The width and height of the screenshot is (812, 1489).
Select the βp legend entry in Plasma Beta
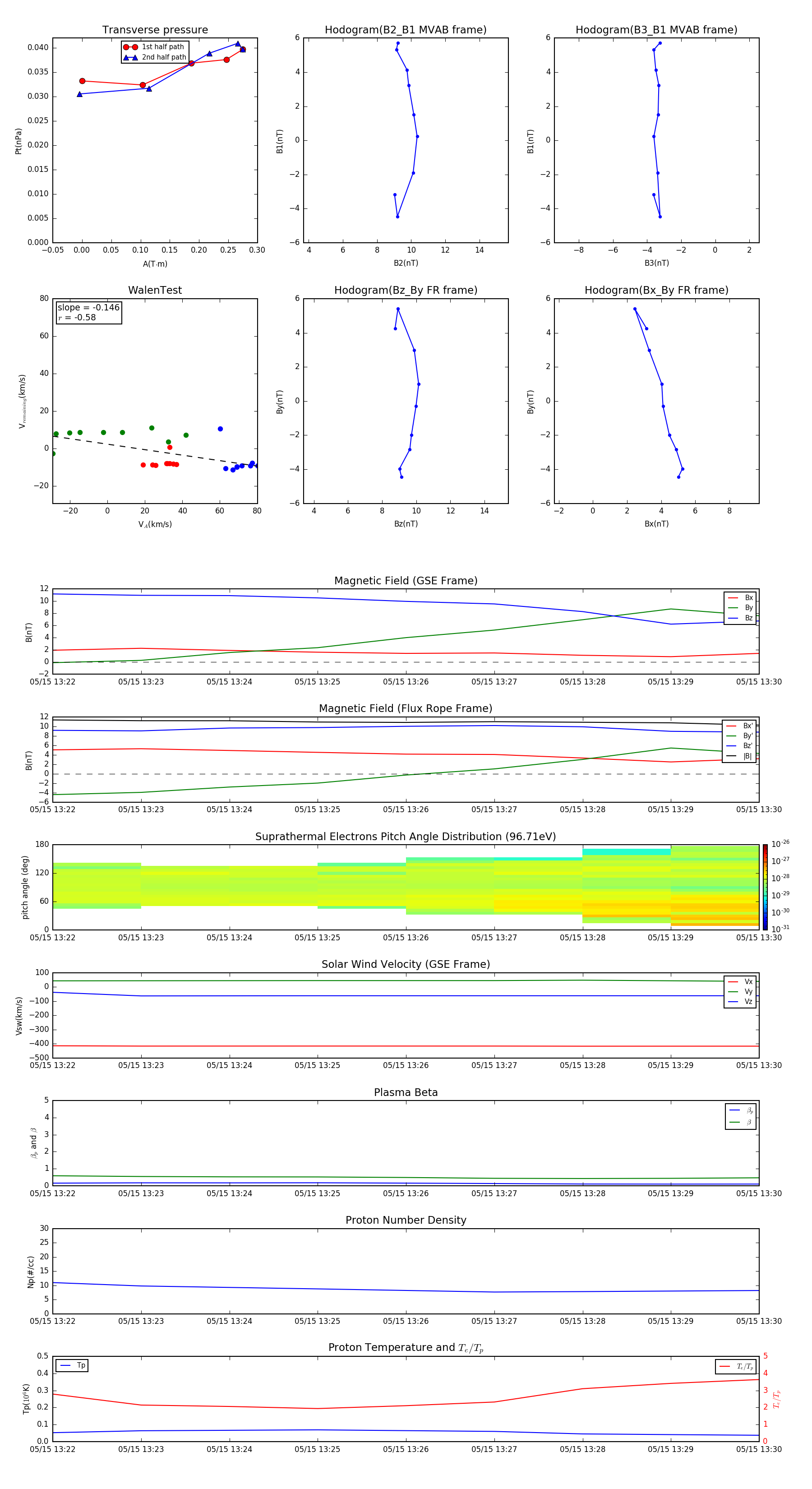click(741, 1110)
